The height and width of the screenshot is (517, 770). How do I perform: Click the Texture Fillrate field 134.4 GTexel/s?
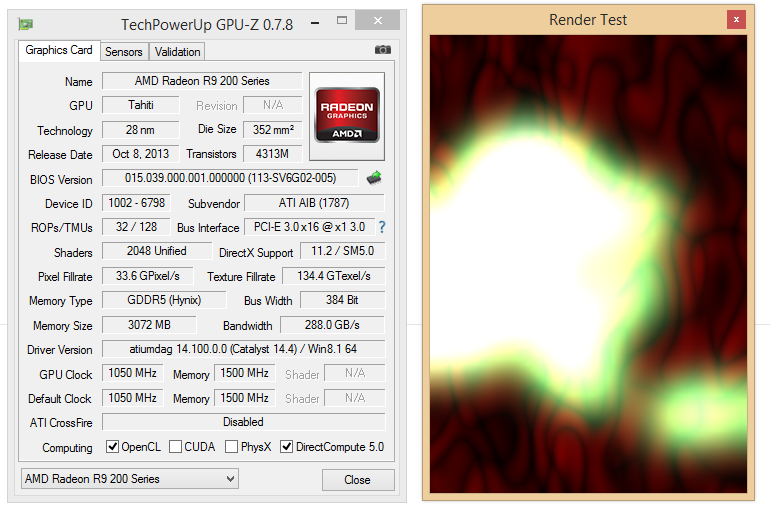334,276
